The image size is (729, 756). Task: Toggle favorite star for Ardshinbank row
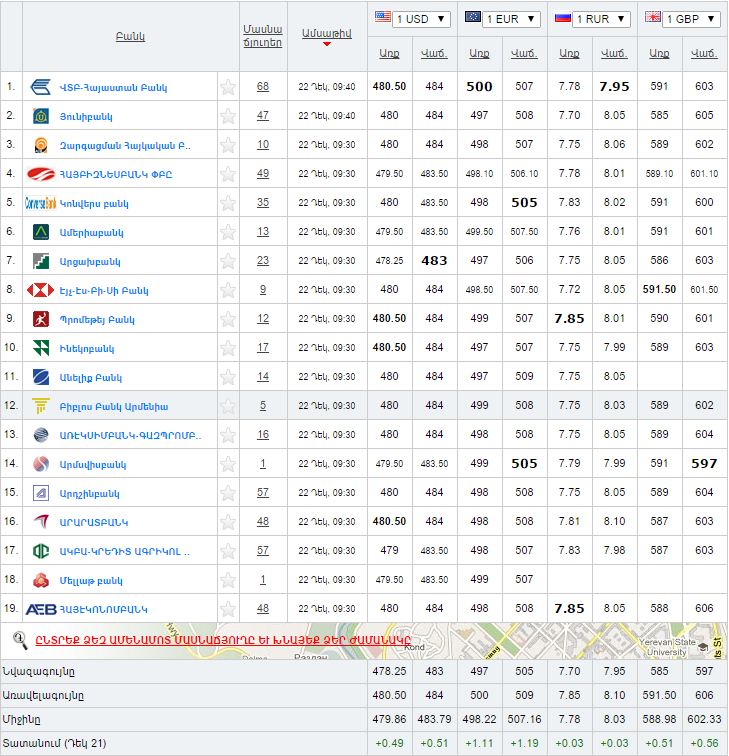[x=228, y=493]
